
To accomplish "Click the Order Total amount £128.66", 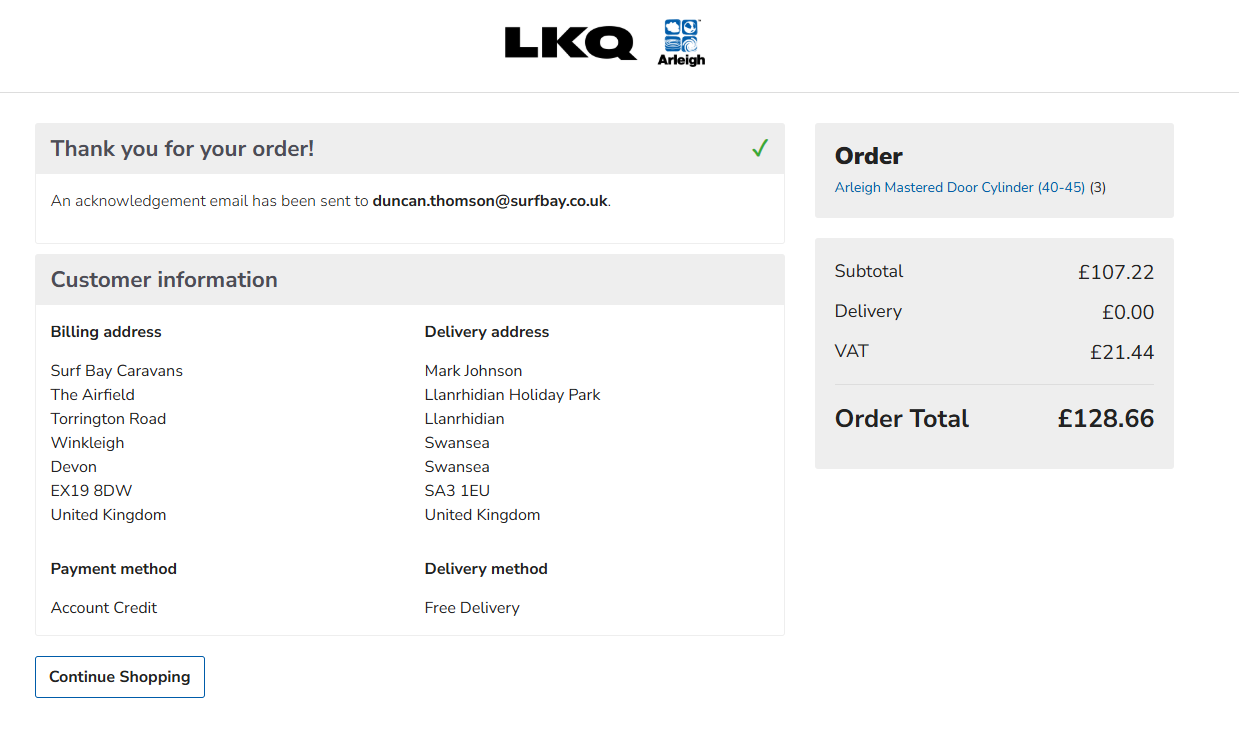I will coord(1105,419).
